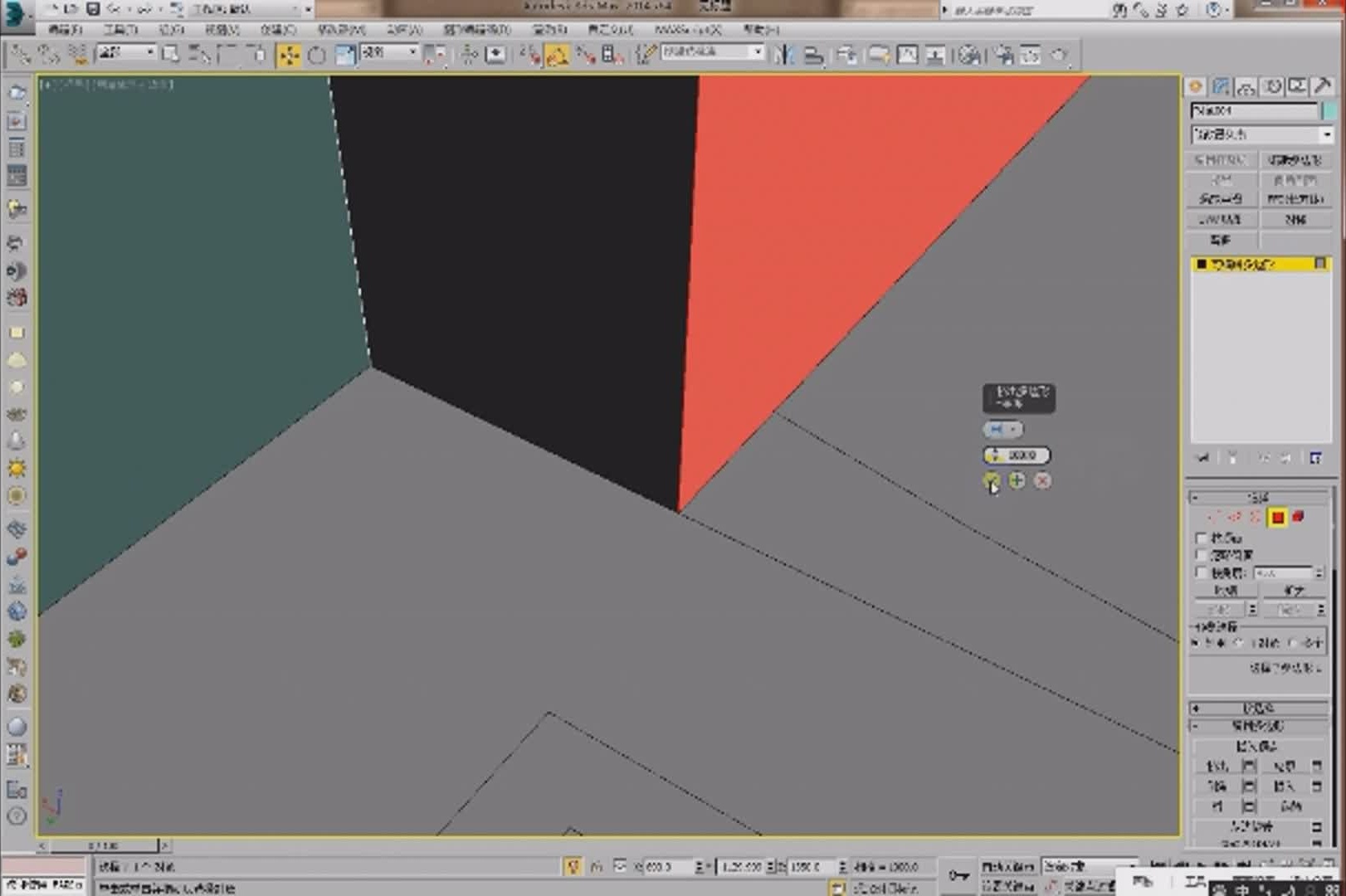Cancel the extrude caddy
Screen dimensions: 1346x896
(1043, 480)
